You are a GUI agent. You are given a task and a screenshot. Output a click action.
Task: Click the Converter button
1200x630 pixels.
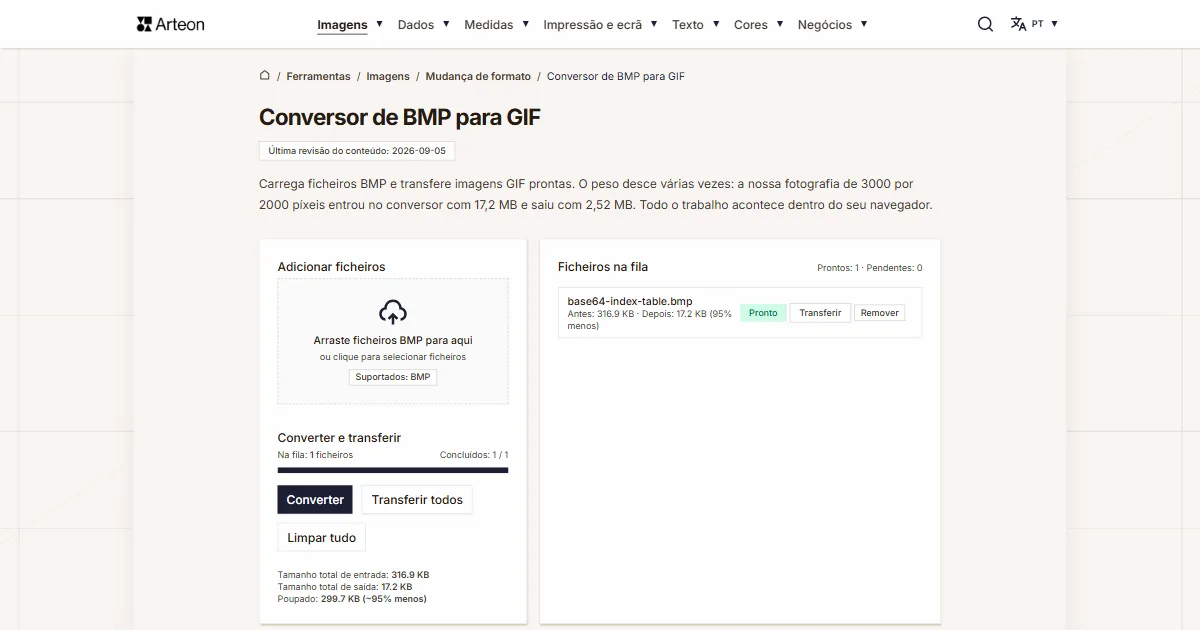coord(315,500)
